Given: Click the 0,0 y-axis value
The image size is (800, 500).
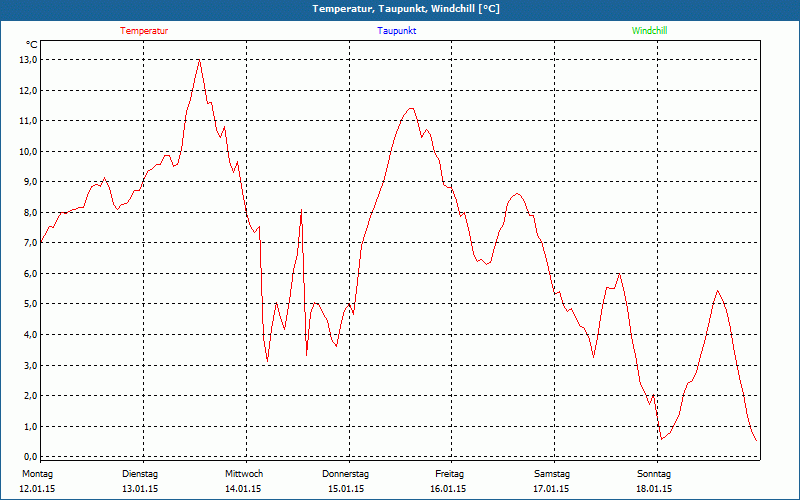Looking at the screenshot, I should pyautogui.click(x=31, y=457).
